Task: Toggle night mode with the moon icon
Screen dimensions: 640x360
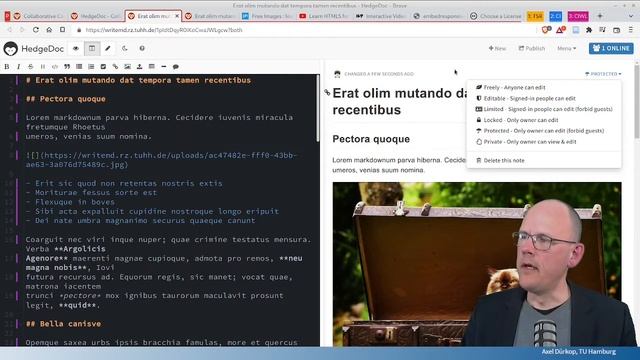Action: (x=124, y=48)
